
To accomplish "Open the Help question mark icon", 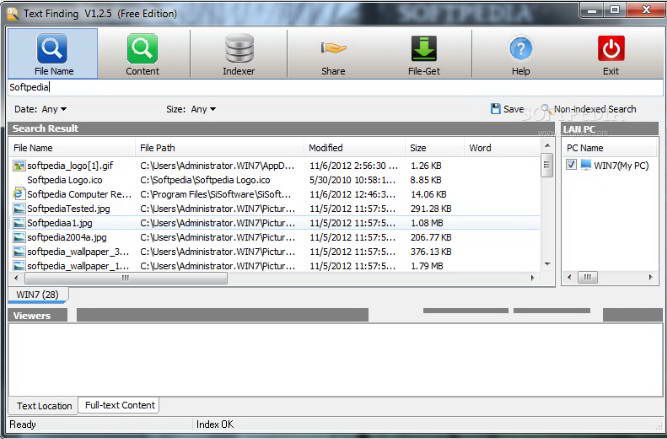I will [521, 48].
